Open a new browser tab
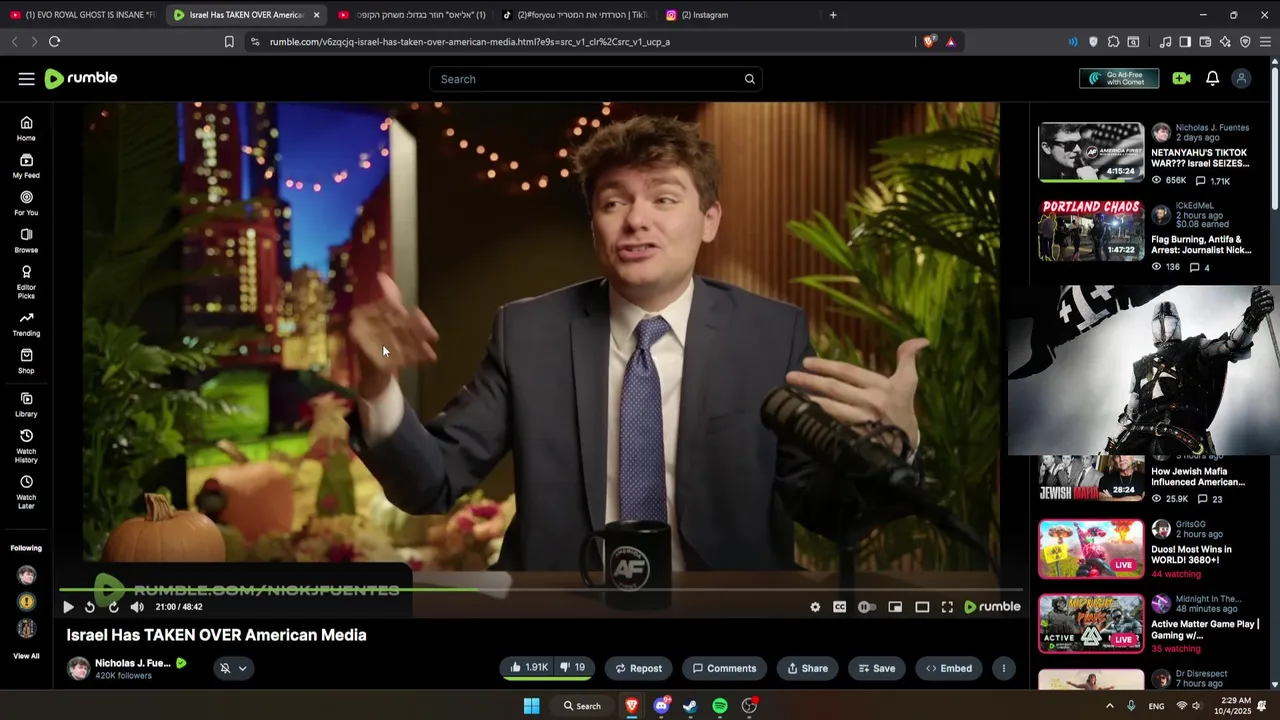Image resolution: width=1280 pixels, height=720 pixels. pyautogui.click(x=833, y=15)
